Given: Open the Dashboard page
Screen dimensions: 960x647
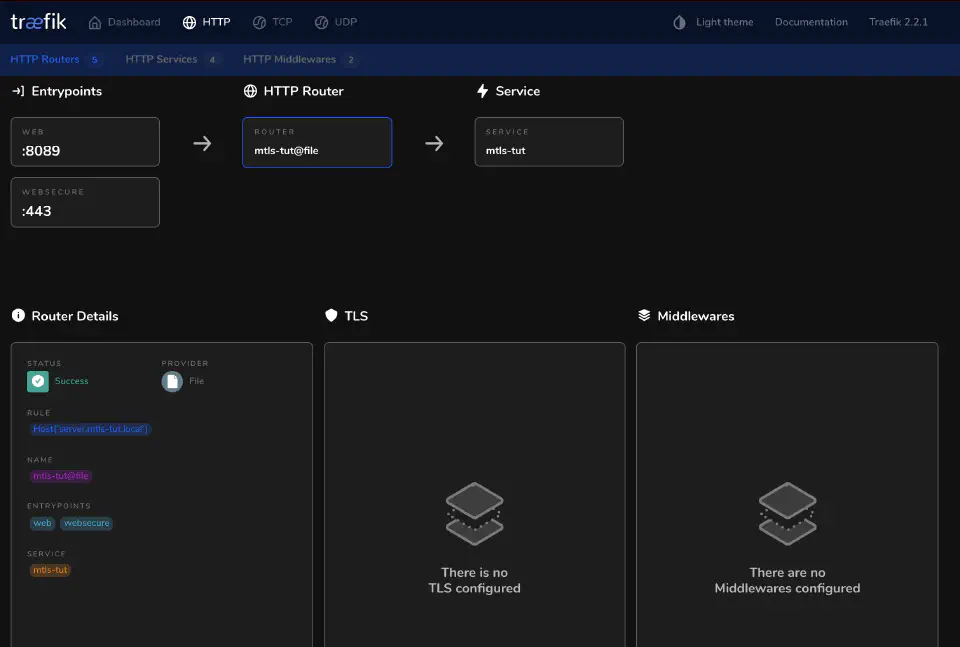Looking at the screenshot, I should [124, 23].
